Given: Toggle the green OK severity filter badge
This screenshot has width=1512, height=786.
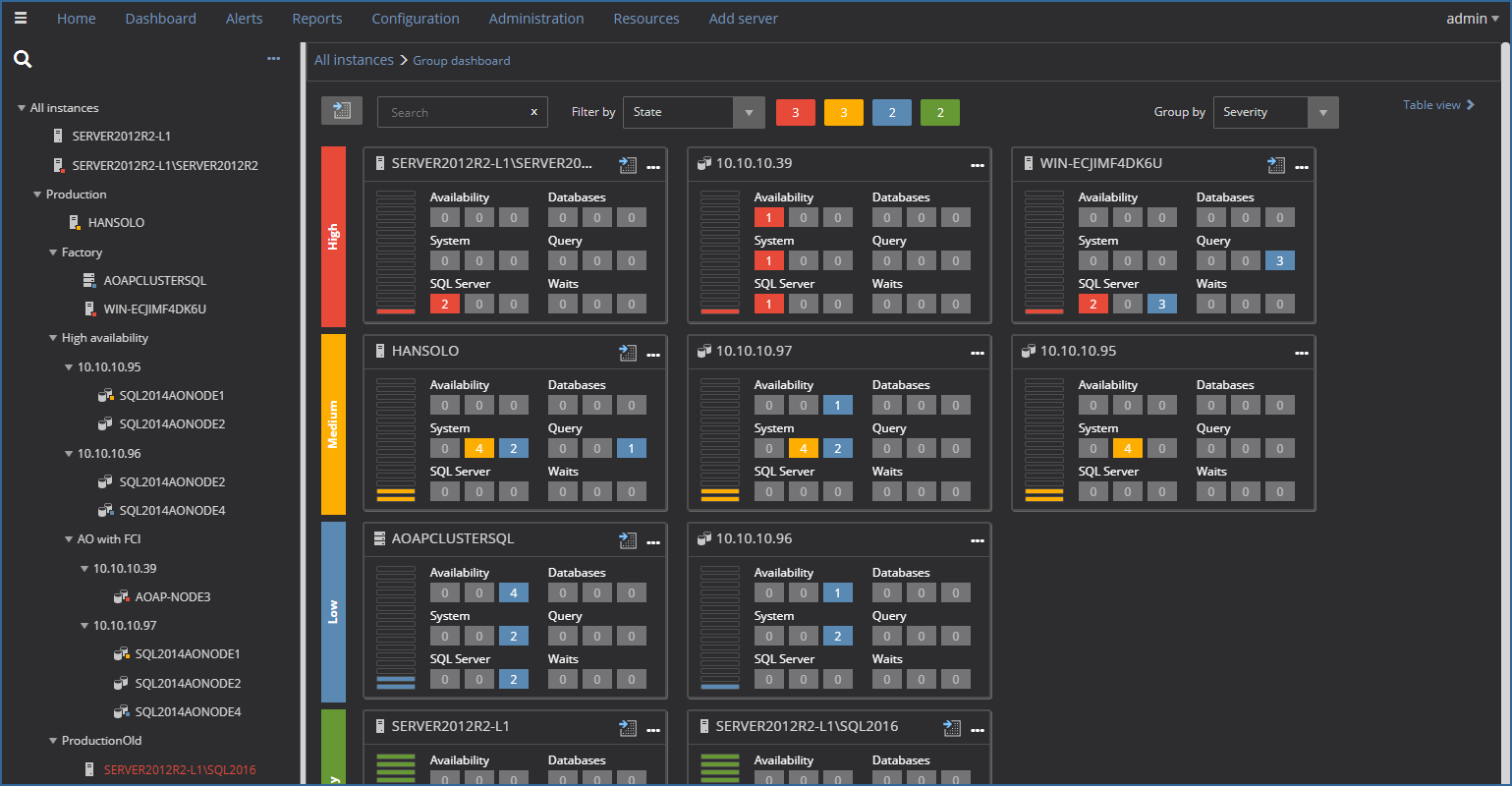Looking at the screenshot, I should (x=939, y=112).
